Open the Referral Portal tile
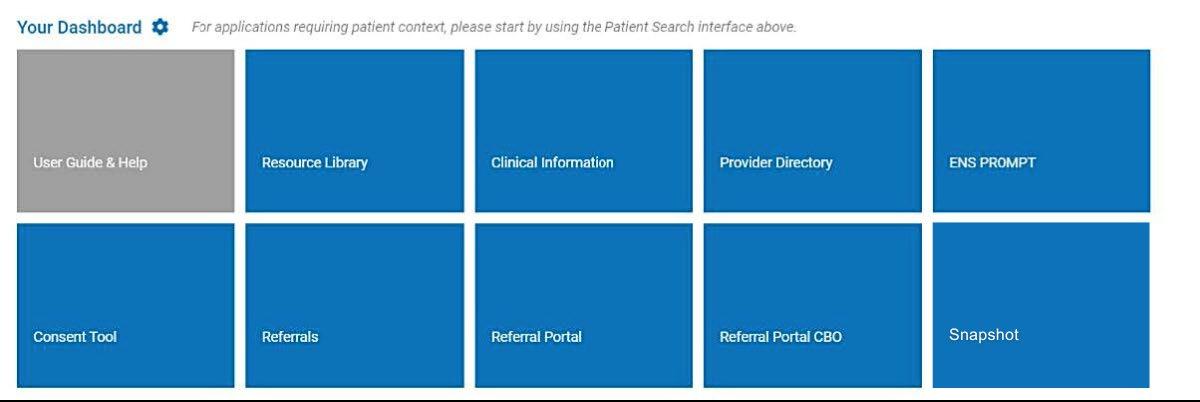 click(x=583, y=305)
